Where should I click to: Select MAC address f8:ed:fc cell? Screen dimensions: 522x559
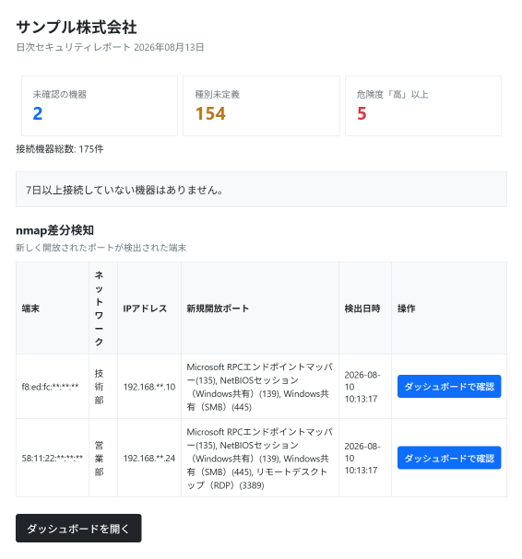click(x=50, y=387)
